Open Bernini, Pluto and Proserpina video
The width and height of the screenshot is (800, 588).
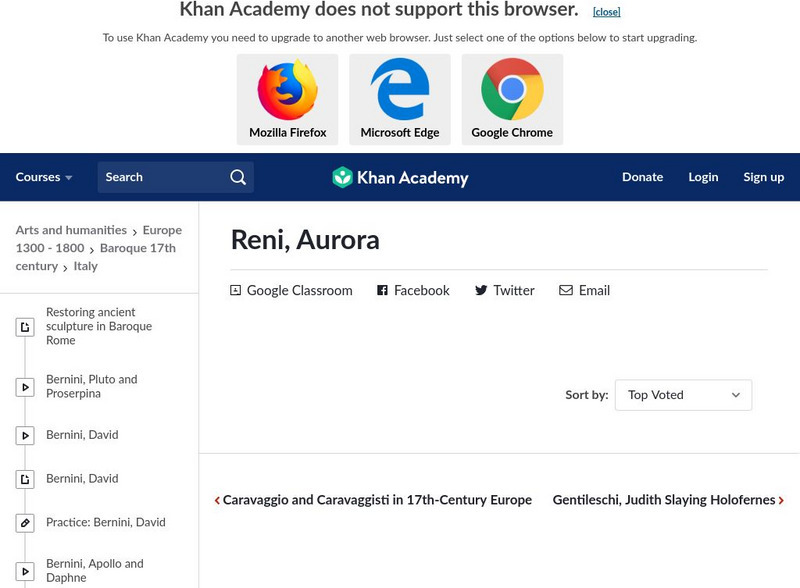[91, 386]
